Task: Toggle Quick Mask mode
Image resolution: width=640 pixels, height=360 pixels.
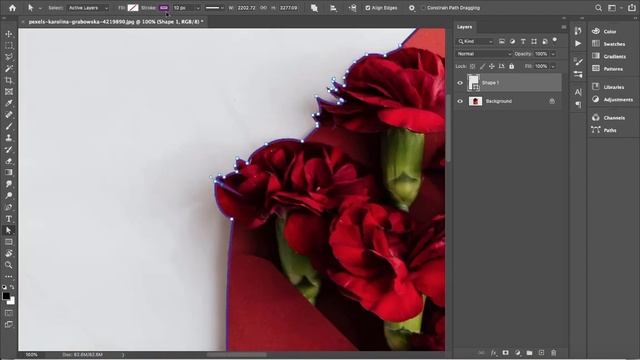Action: (x=9, y=313)
